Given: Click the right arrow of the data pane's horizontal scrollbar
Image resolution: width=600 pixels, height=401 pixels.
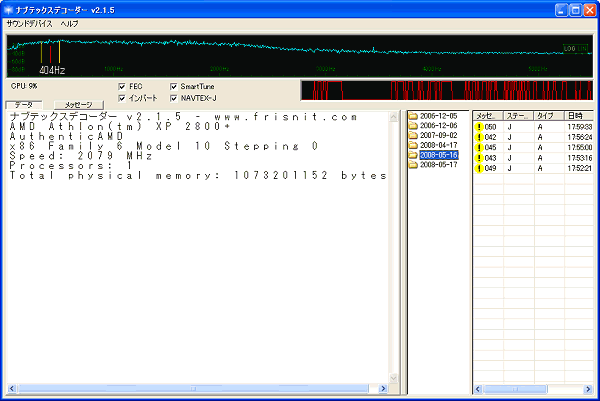Looking at the screenshot, I should pos(383,389).
